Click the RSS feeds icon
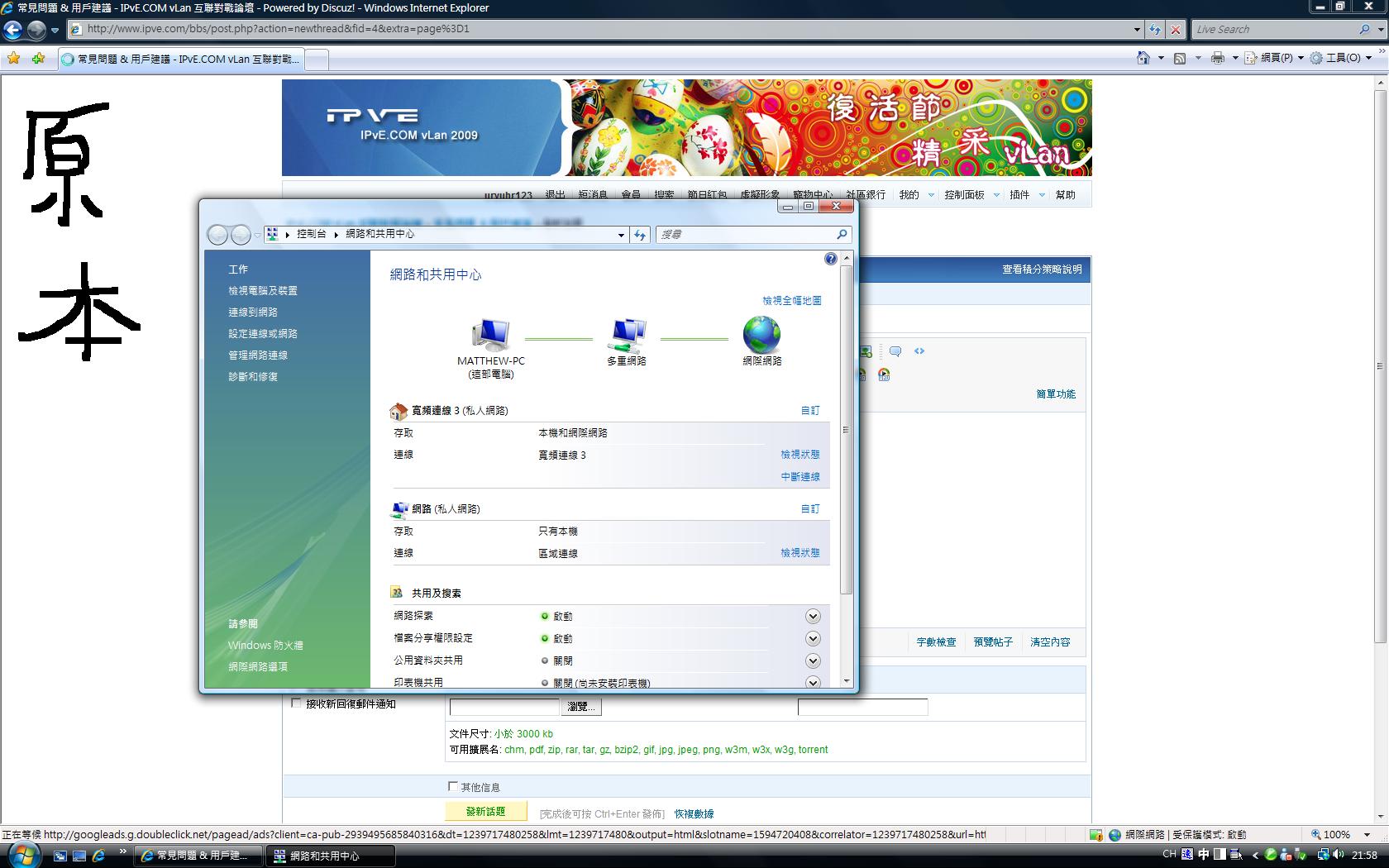Viewport: 1389px width, 868px height. pos(1180,58)
